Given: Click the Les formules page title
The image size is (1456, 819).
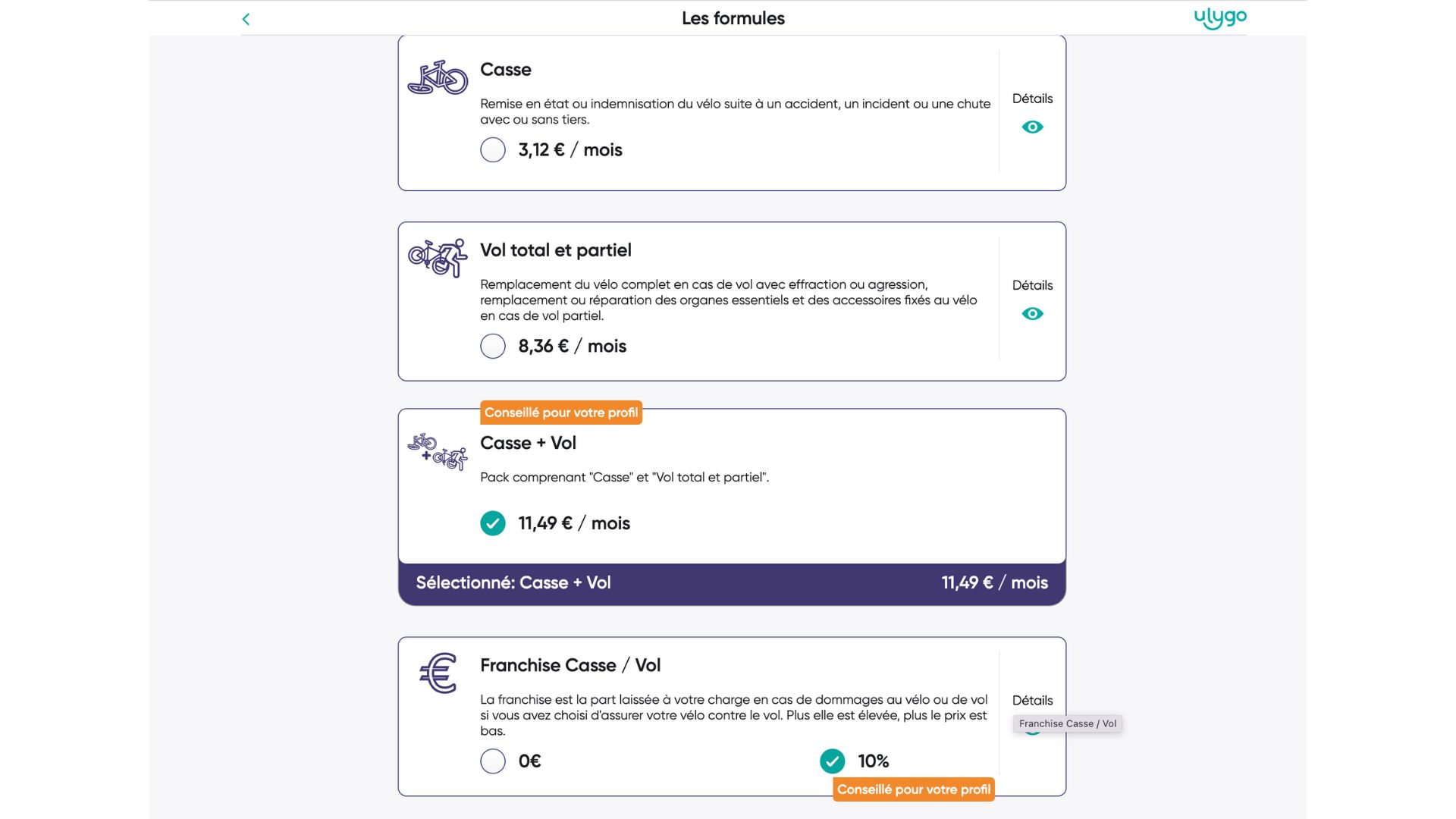Looking at the screenshot, I should (733, 18).
